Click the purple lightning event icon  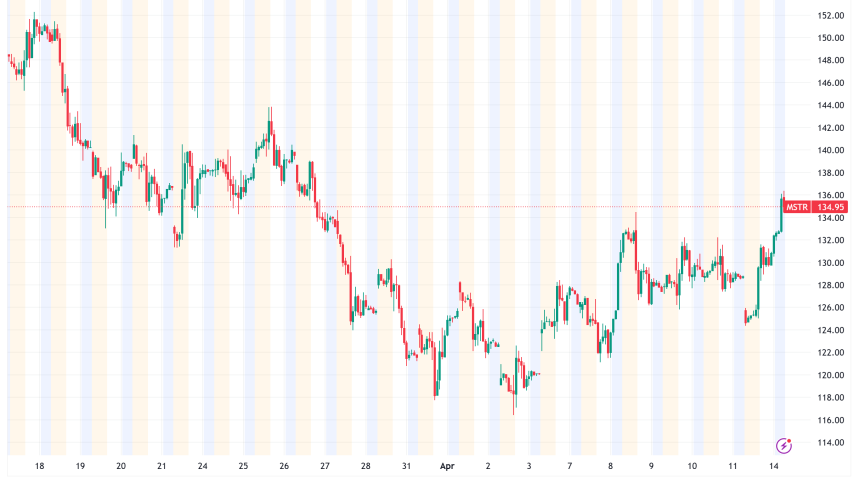click(784, 443)
